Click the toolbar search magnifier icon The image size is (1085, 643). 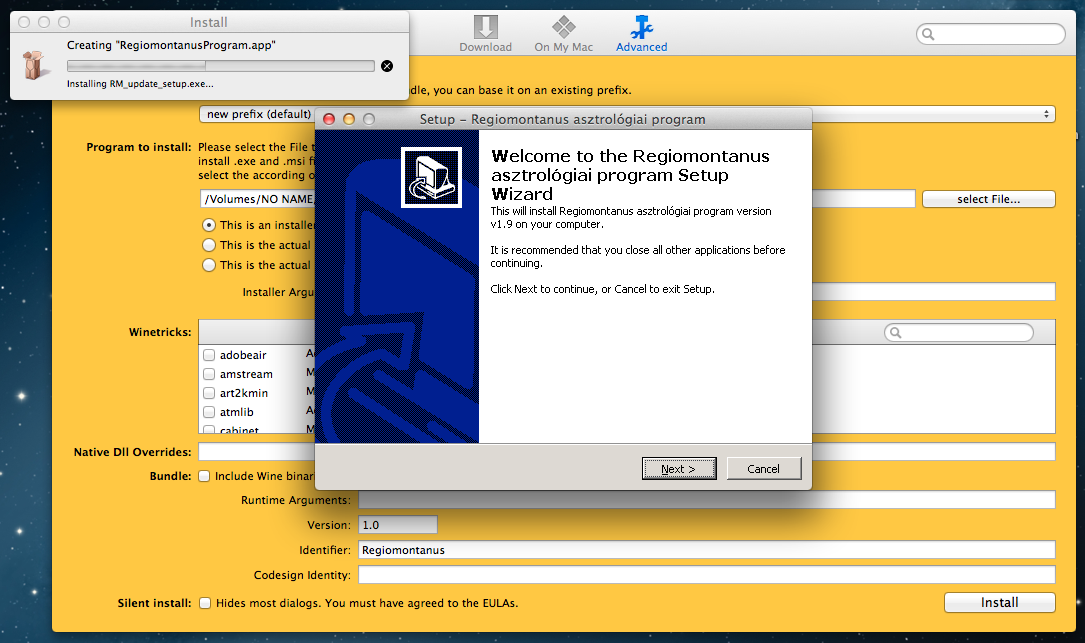(928, 34)
